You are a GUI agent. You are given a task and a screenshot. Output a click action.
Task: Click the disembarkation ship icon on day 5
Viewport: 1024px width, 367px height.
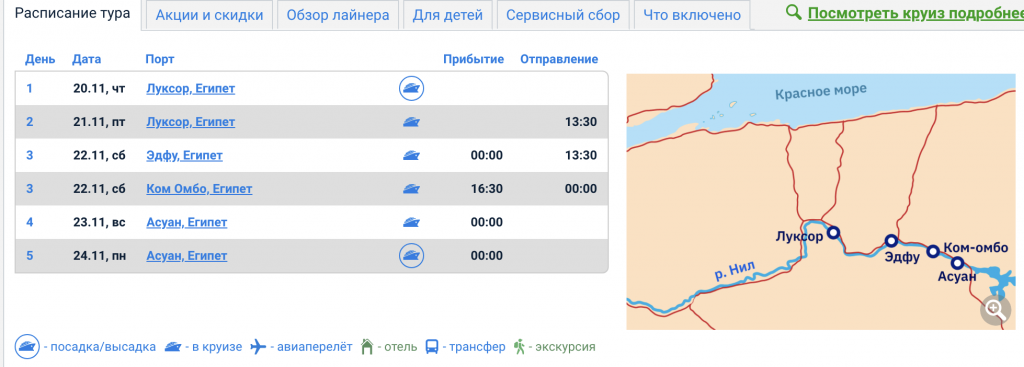point(411,255)
